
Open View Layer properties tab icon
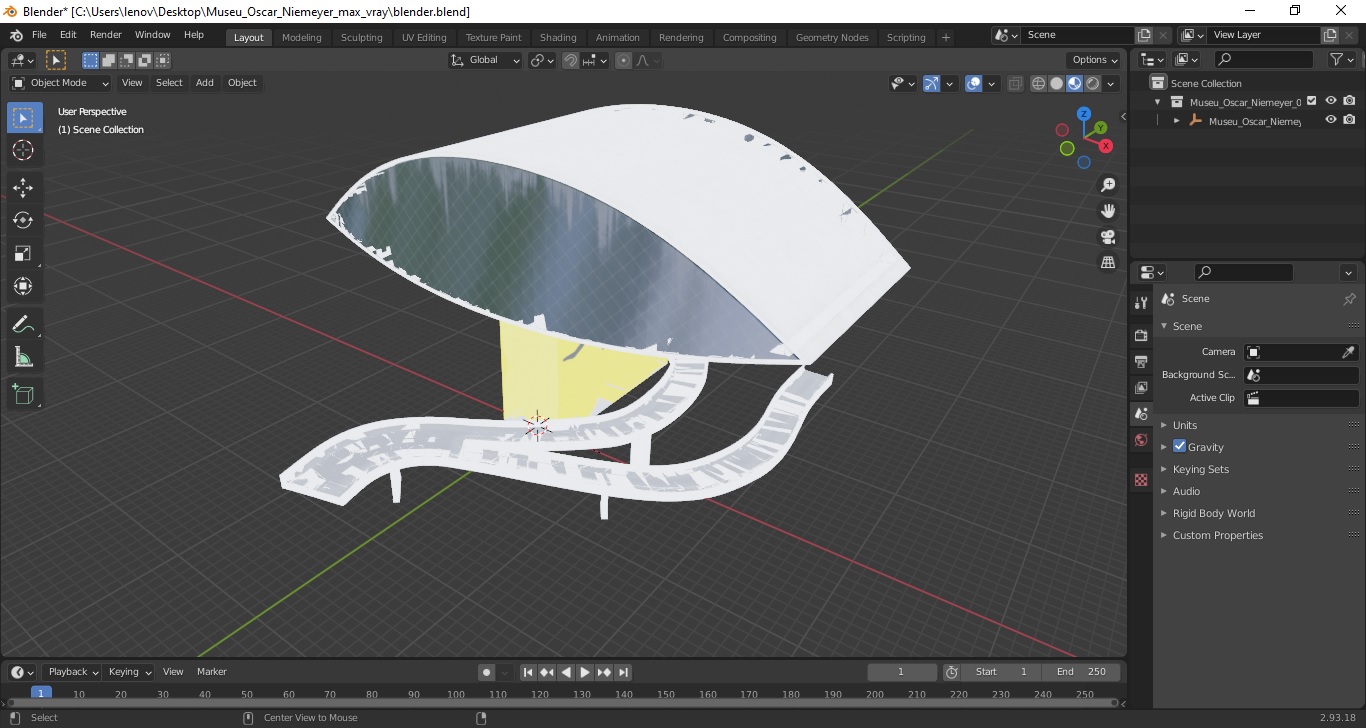point(1141,387)
